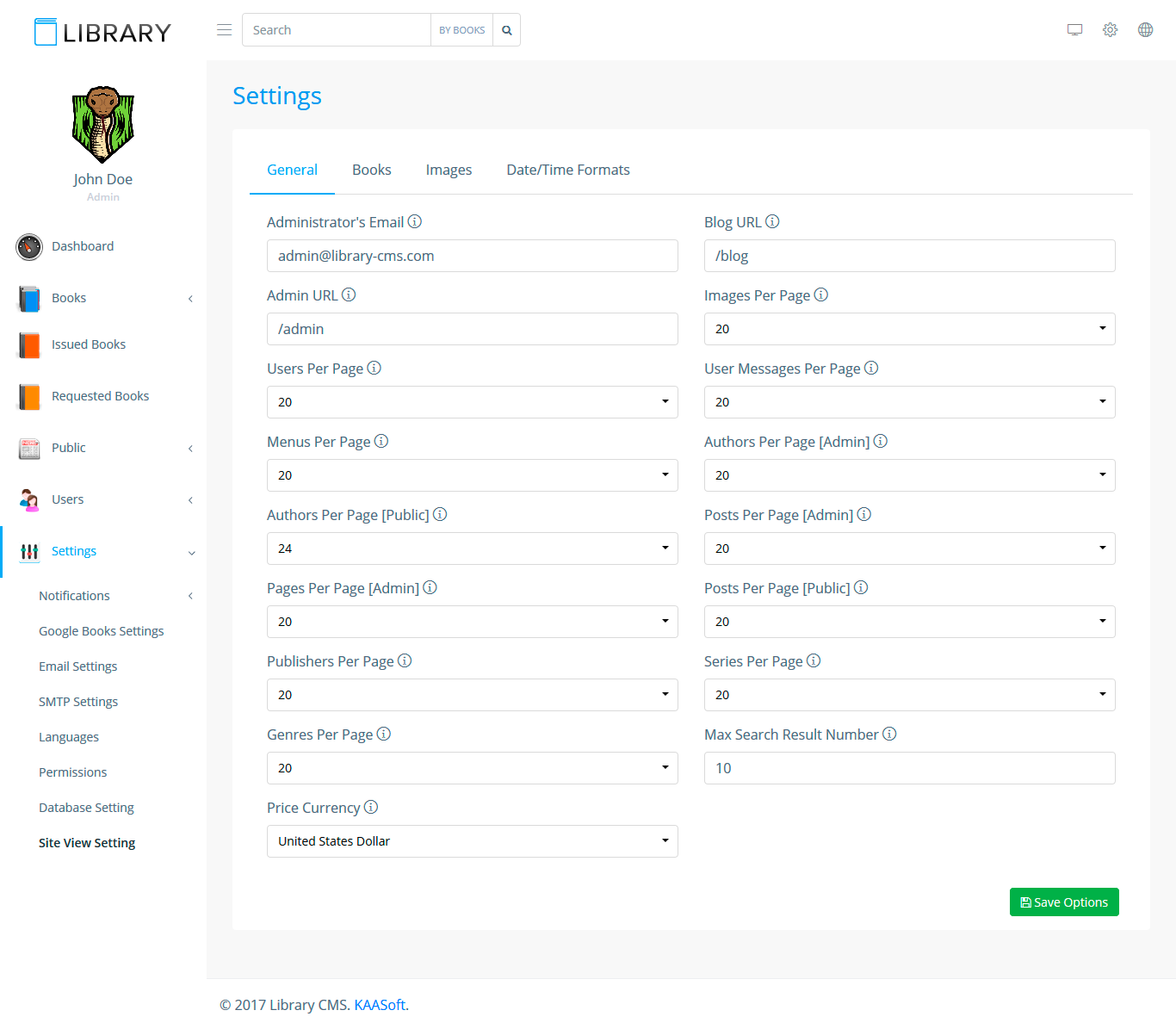1176x1029 pixels.
Task: Open the Images Per Page dropdown
Action: (x=909, y=329)
